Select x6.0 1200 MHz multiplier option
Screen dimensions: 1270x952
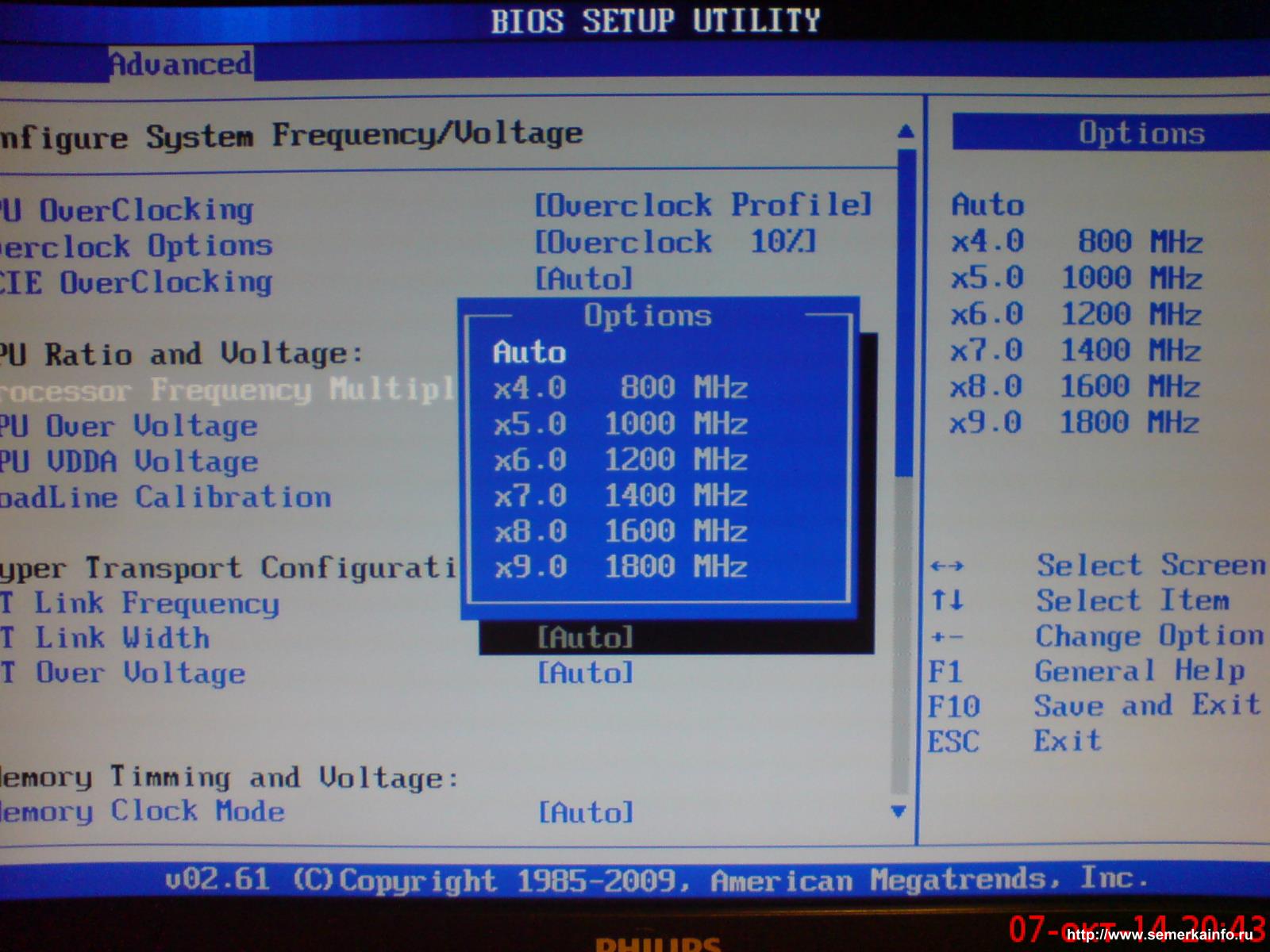(x=620, y=459)
